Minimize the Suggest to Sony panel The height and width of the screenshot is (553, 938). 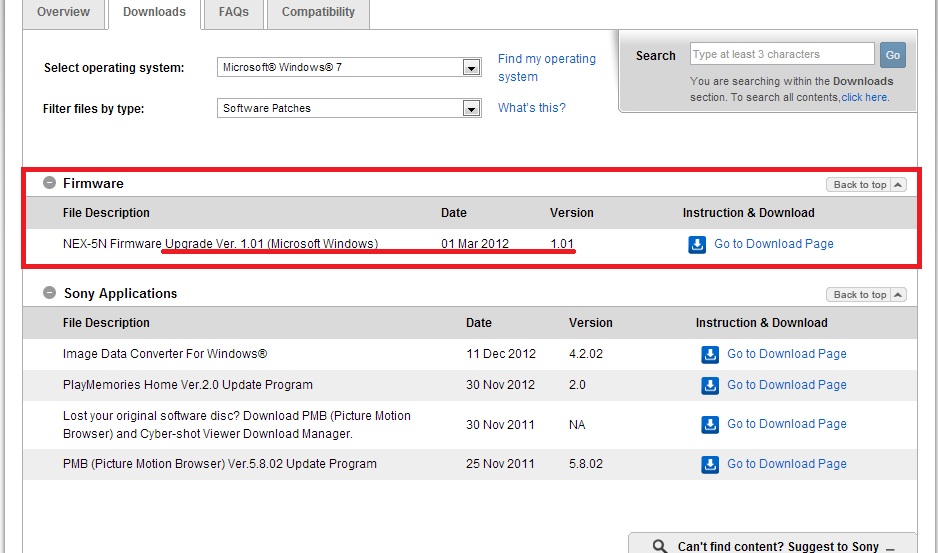pos(890,548)
